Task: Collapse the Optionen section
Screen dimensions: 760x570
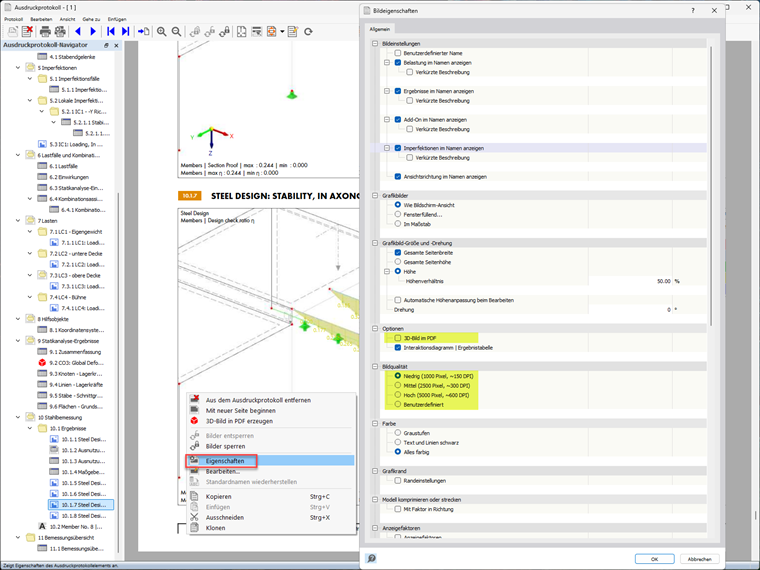Action: [375, 329]
